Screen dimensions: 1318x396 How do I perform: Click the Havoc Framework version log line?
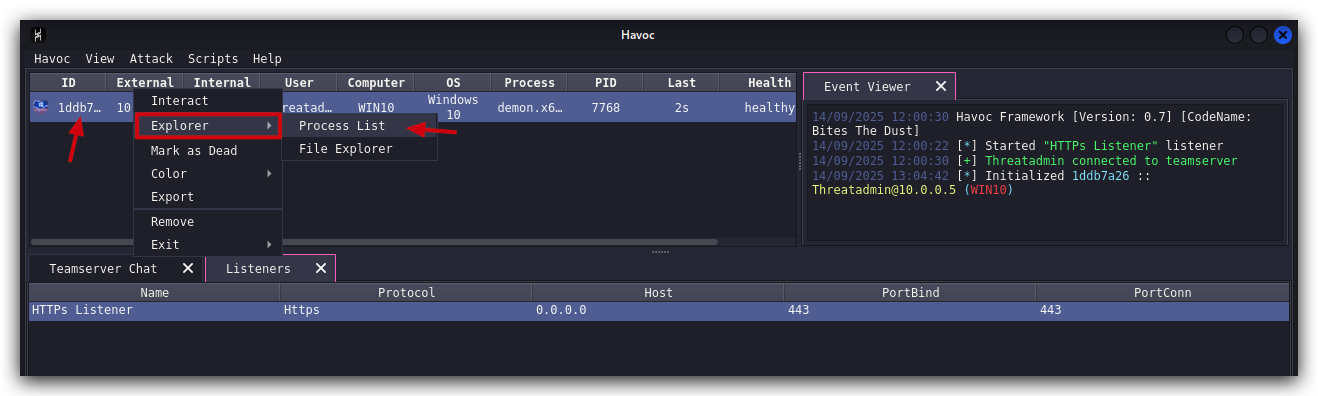click(1031, 124)
